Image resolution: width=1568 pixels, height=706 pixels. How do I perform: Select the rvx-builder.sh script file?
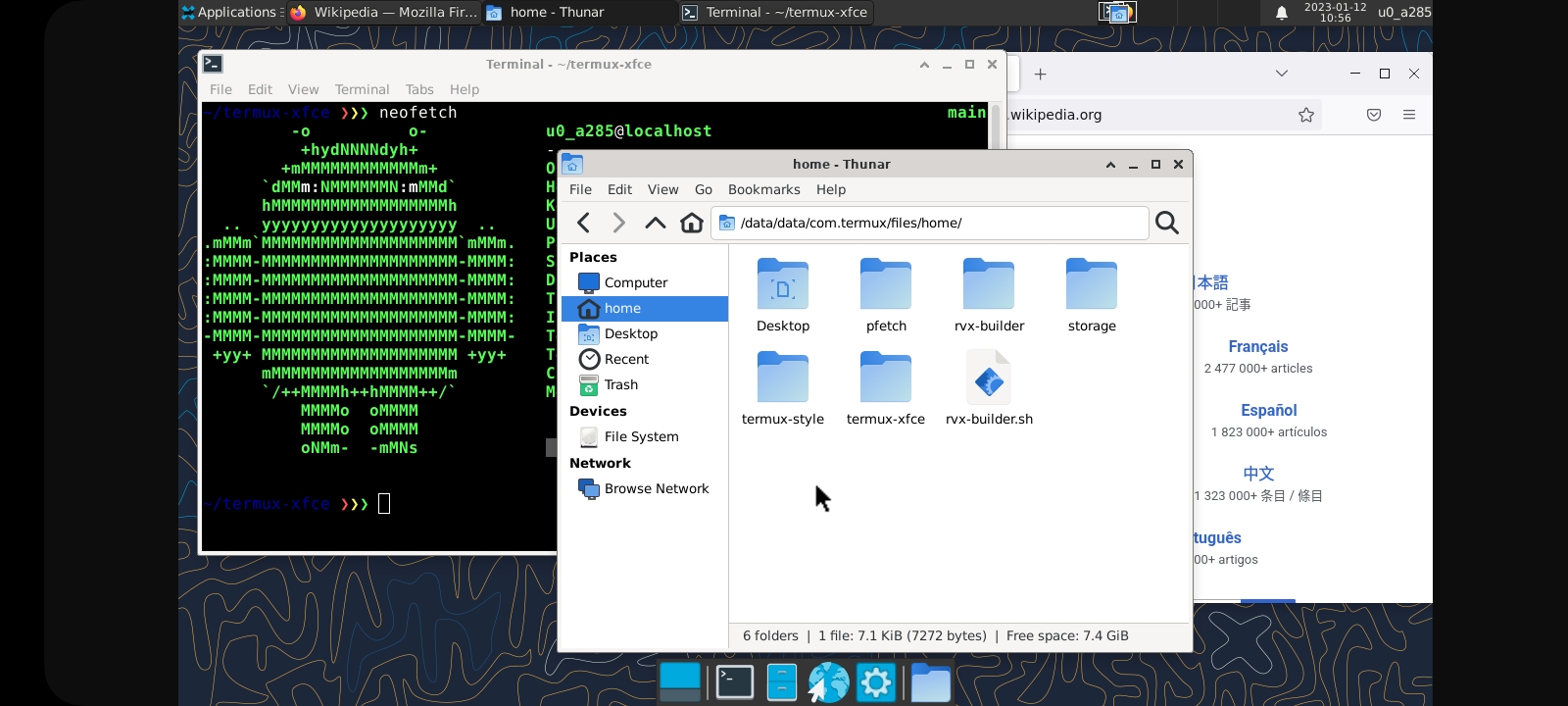pos(989,388)
